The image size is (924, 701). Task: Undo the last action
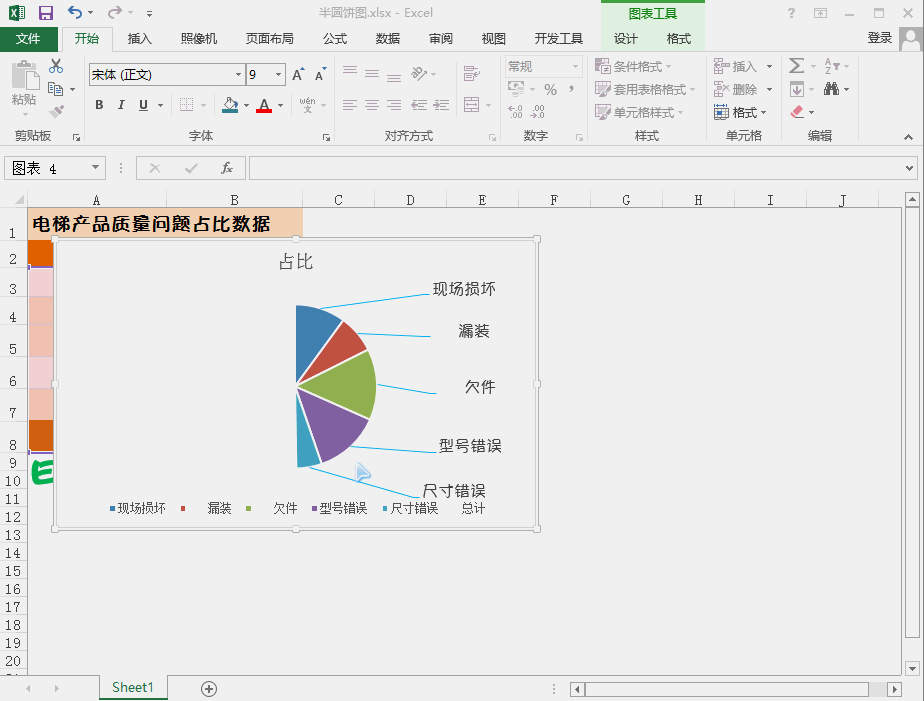[x=74, y=12]
